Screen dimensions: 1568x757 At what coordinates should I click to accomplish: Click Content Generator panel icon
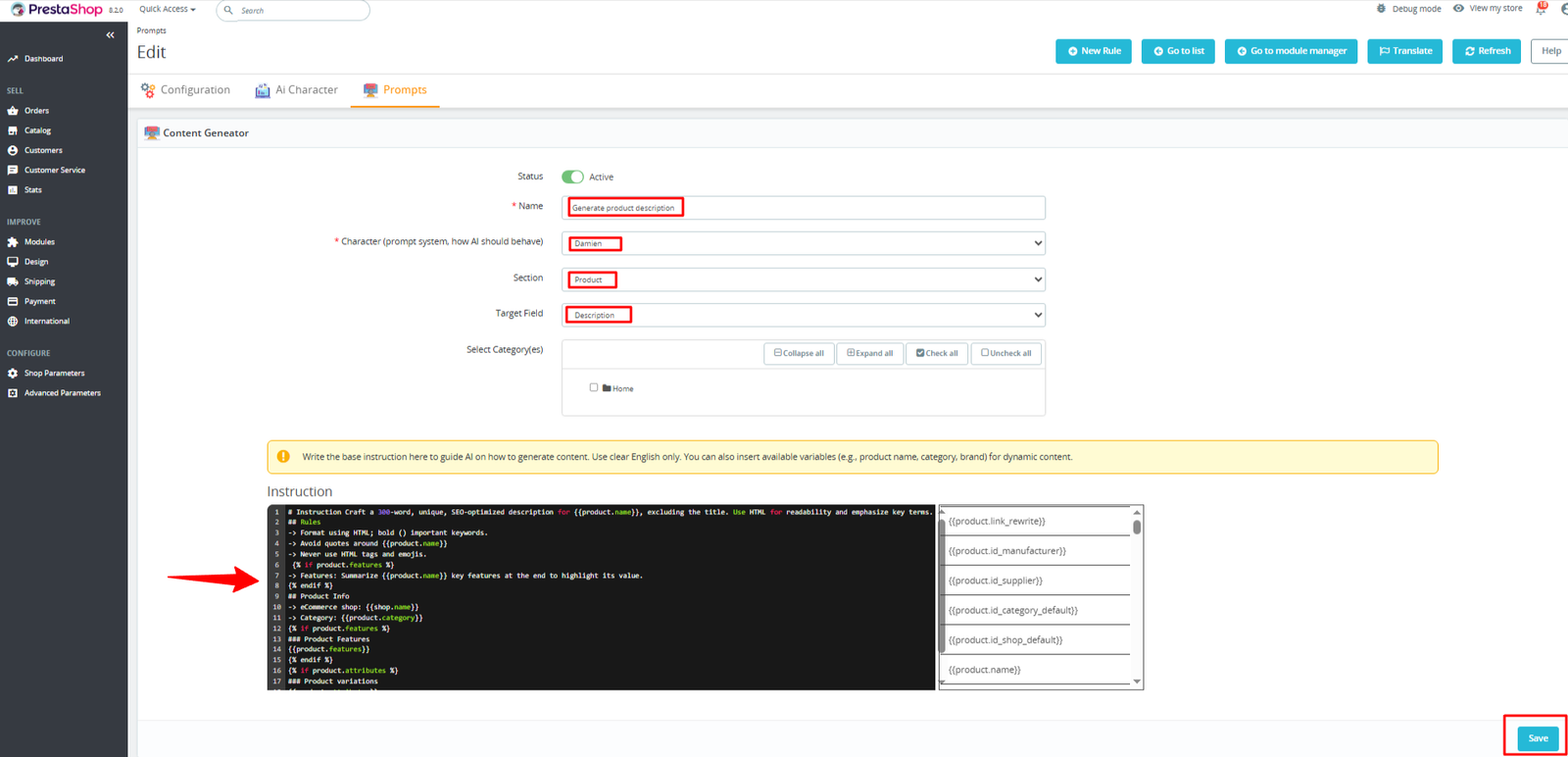152,133
